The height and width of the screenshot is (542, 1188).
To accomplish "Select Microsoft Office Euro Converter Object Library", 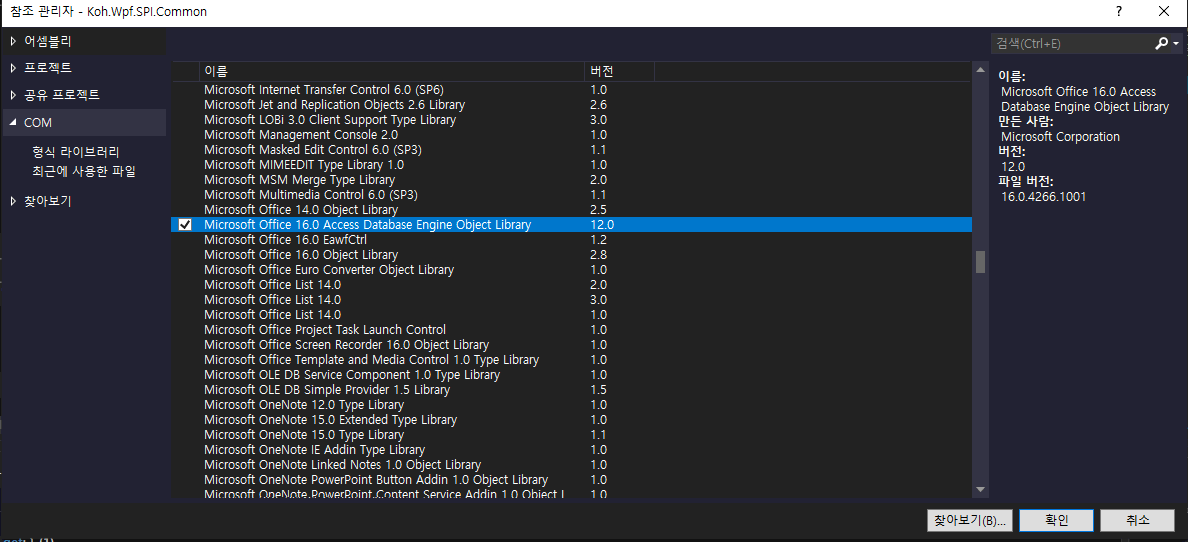I will click(572, 270).
